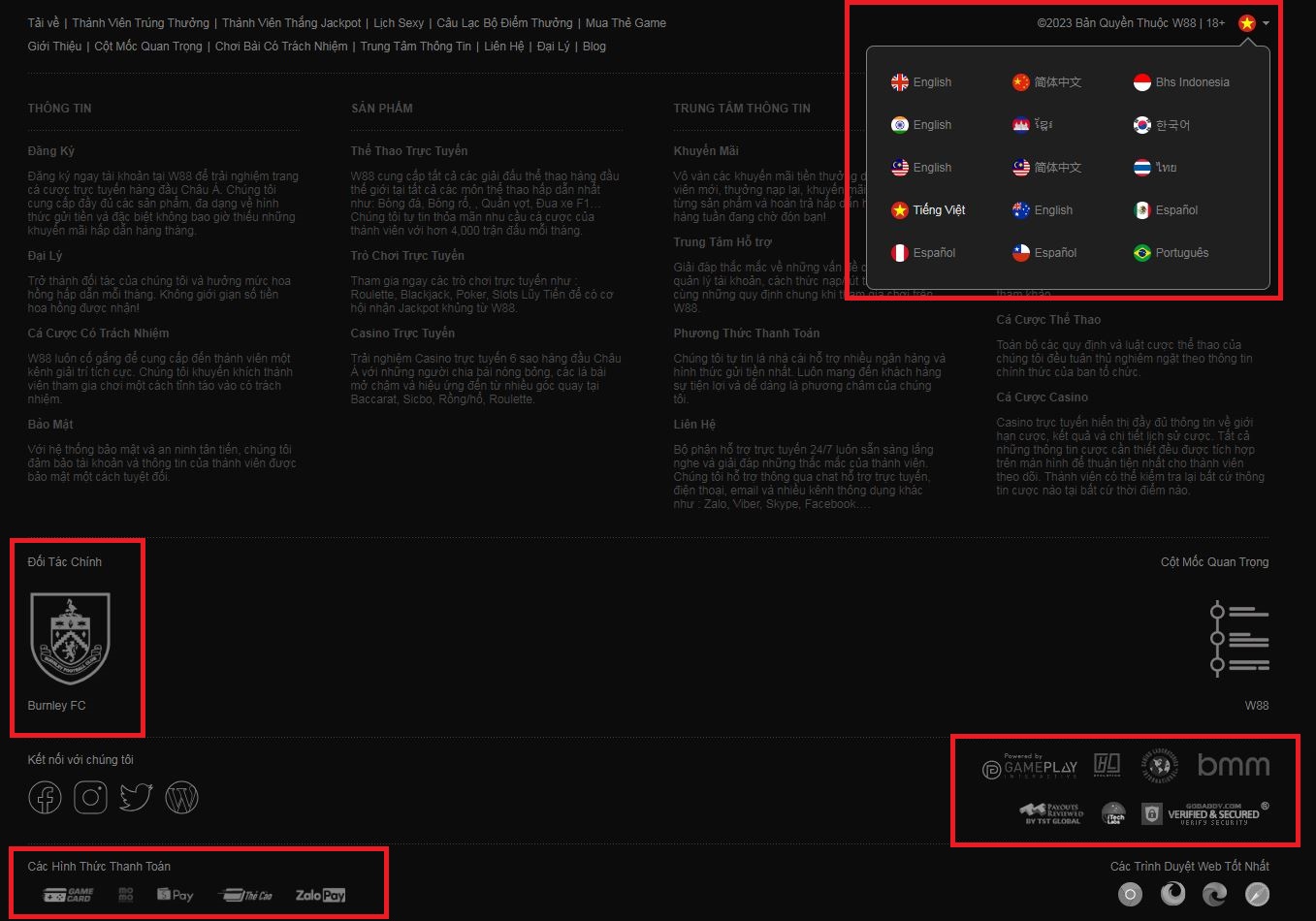1316x921 pixels.
Task: Click the Cột Mốc Quan Trọng timeline icon
Action: 1239,638
